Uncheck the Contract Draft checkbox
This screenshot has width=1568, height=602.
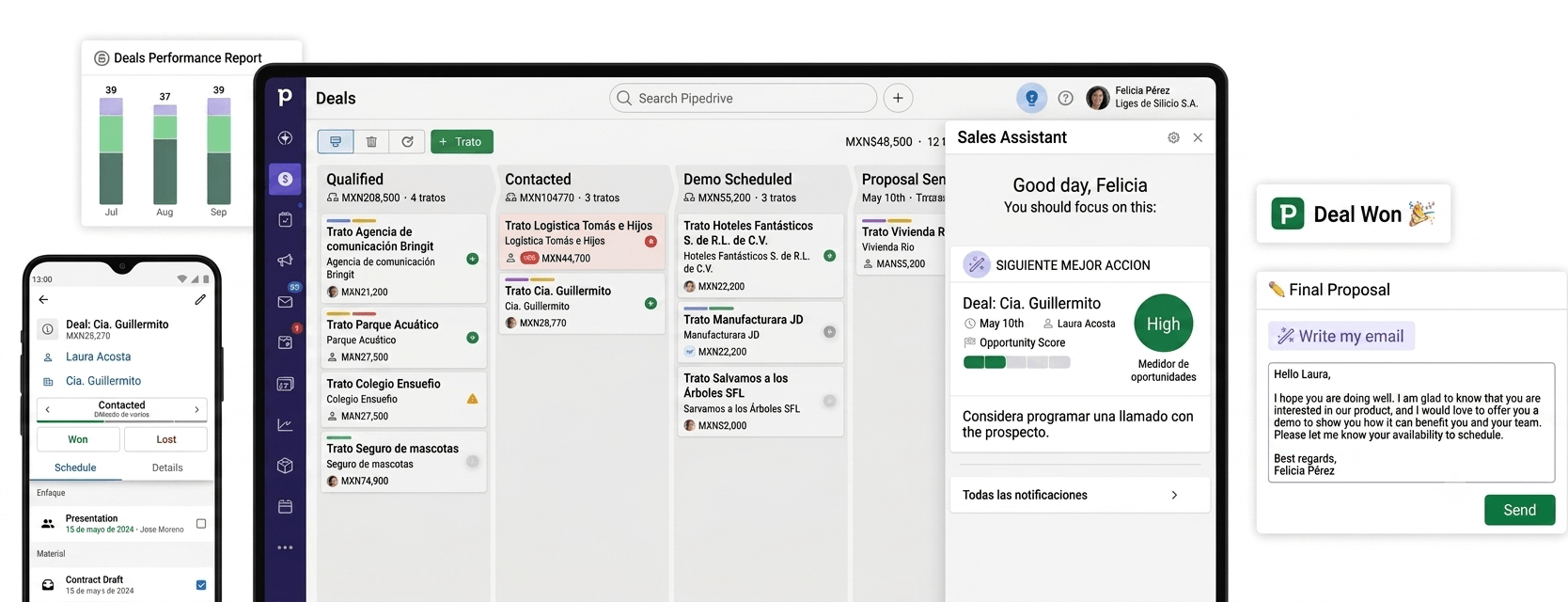point(201,584)
